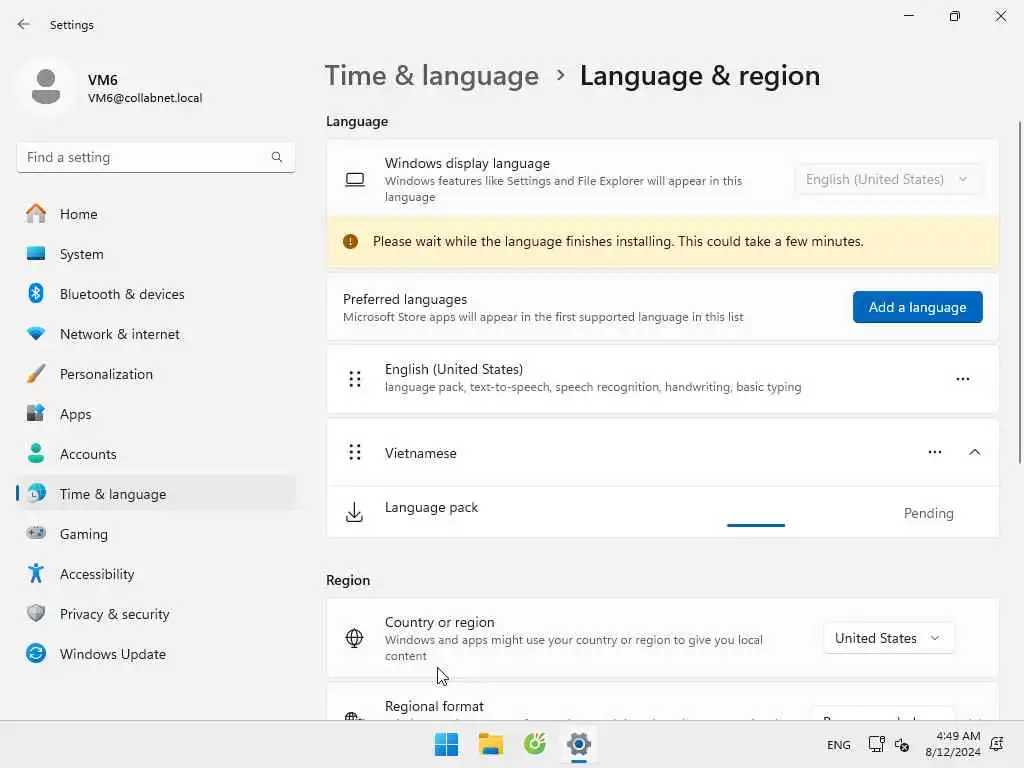Open more options for English (United States)
Screen dimensions: 1024x768
[x=963, y=379]
